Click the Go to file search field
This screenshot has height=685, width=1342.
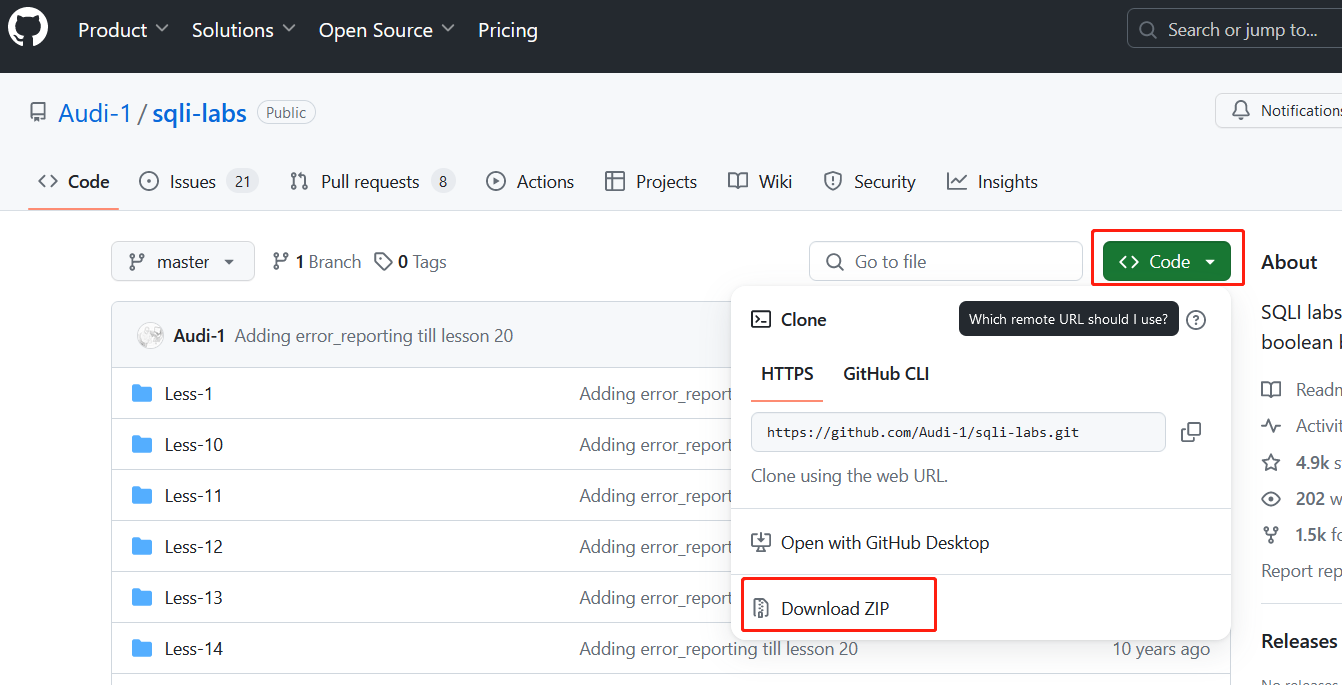(945, 262)
